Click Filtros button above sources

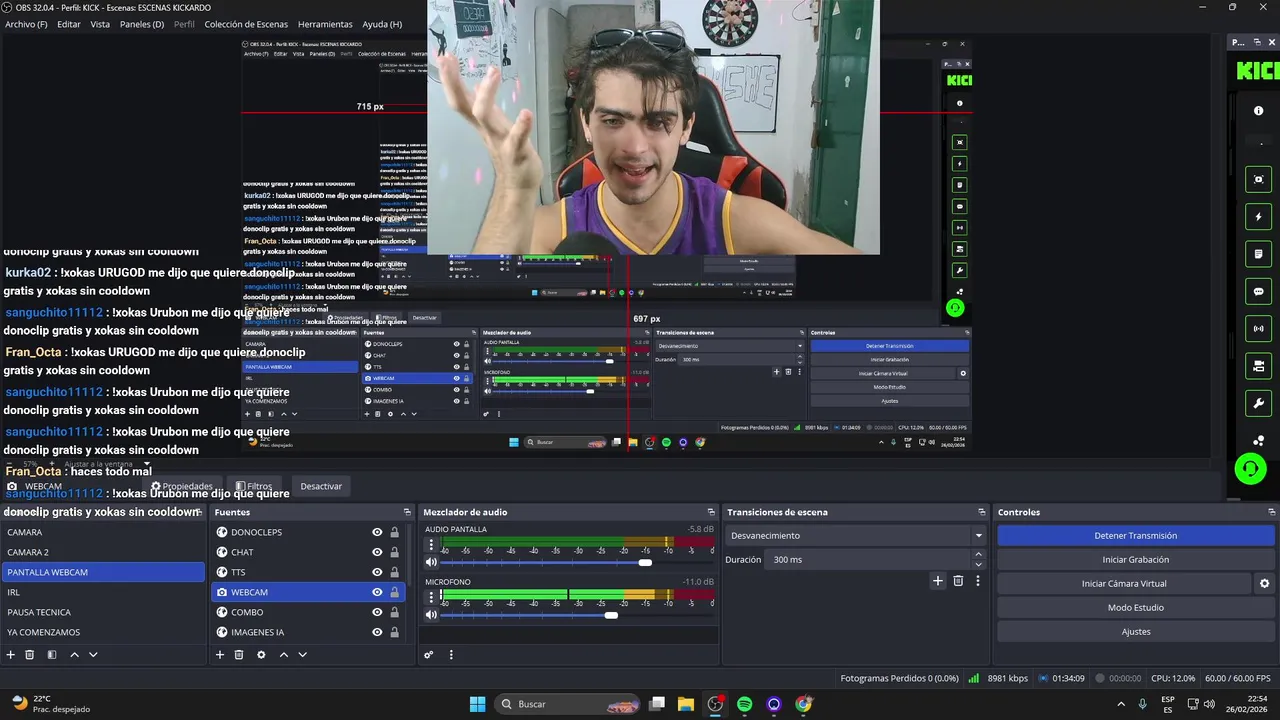254,486
